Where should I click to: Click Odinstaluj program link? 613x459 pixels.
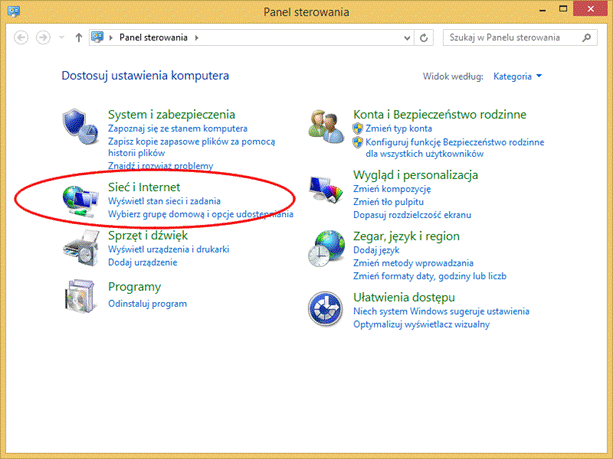147,304
